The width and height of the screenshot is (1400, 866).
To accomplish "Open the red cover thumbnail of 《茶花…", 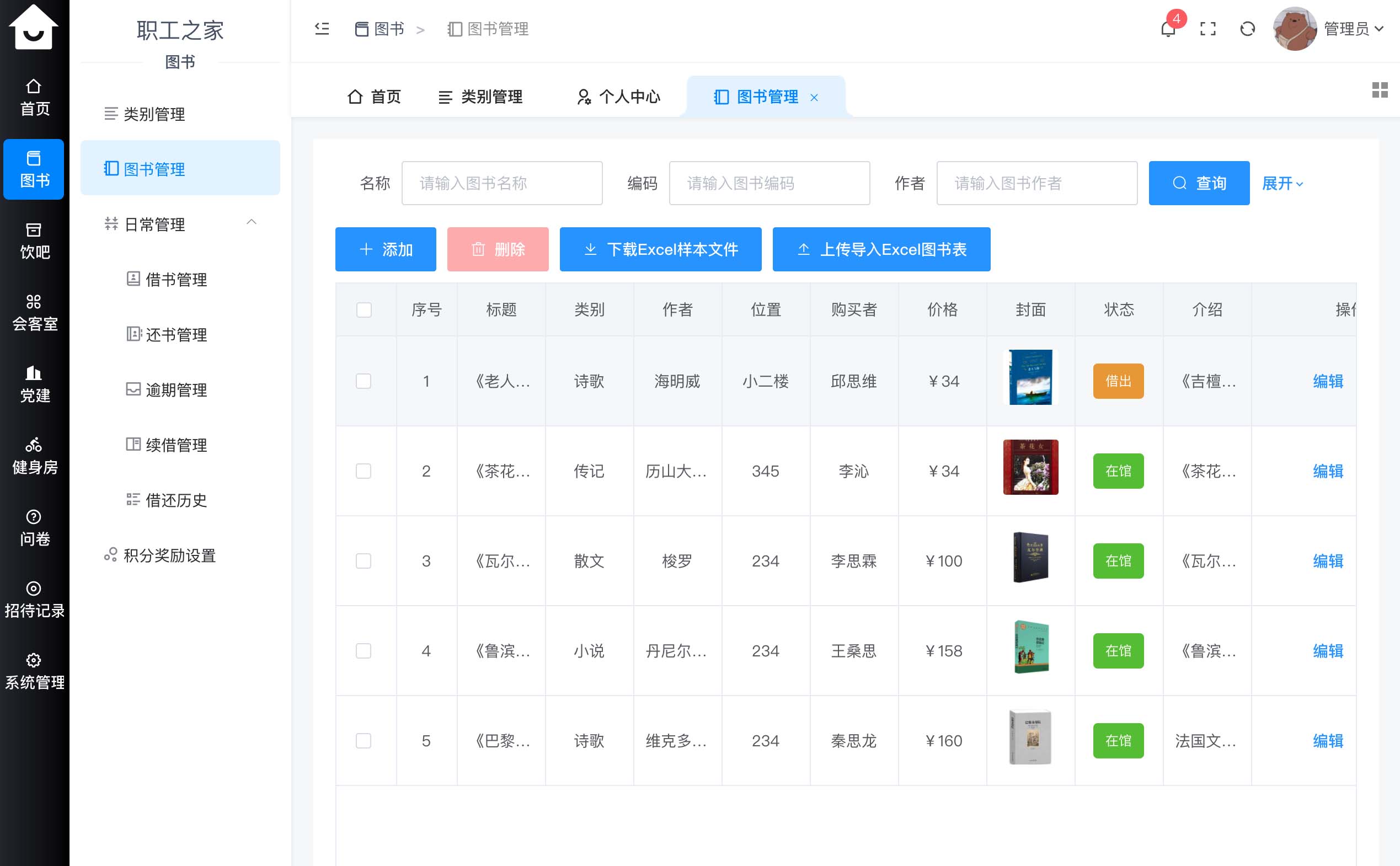I will point(1030,467).
